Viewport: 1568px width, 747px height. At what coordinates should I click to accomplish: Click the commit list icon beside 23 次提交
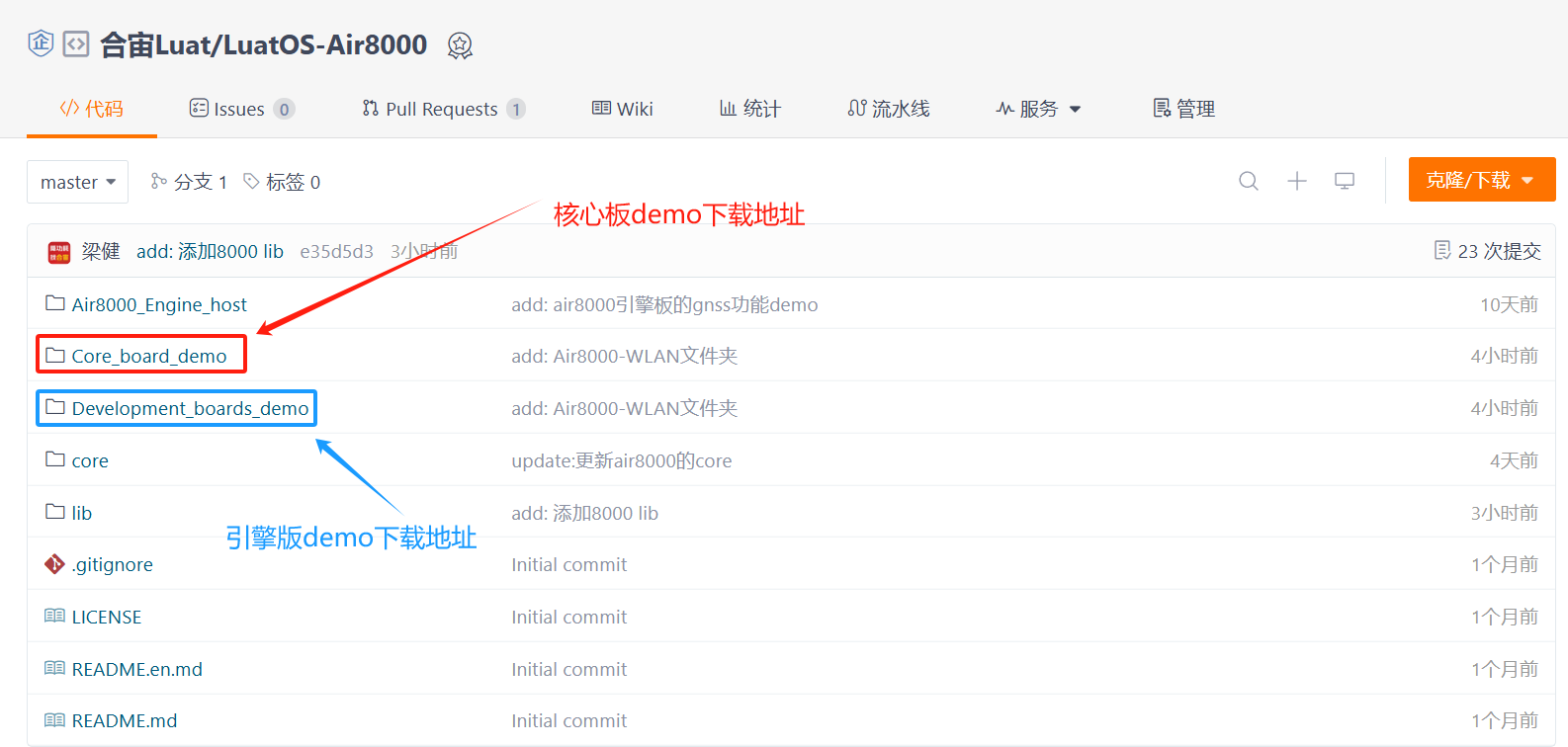[x=1442, y=250]
